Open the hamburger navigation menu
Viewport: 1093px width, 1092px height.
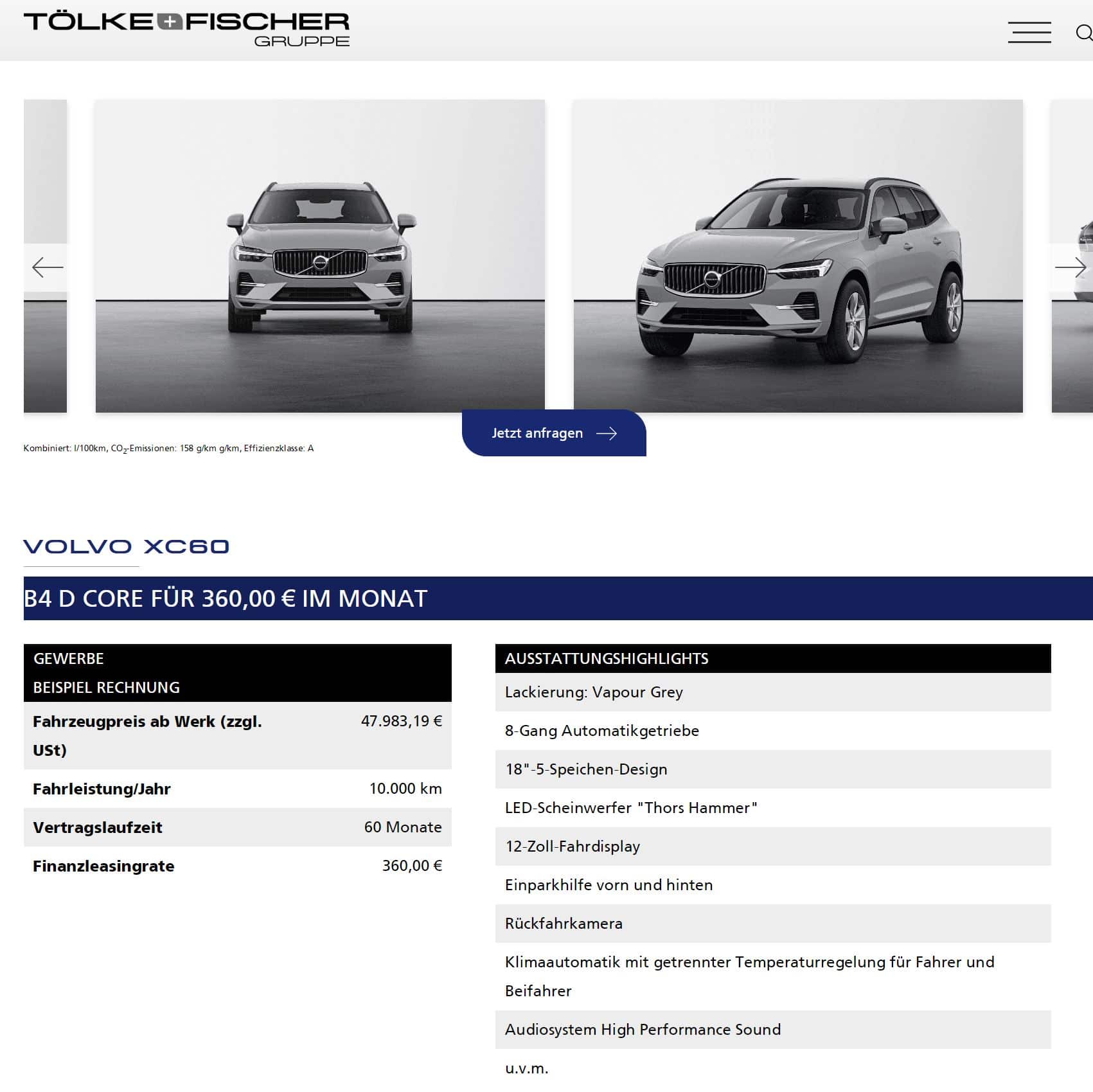pyautogui.click(x=1029, y=32)
